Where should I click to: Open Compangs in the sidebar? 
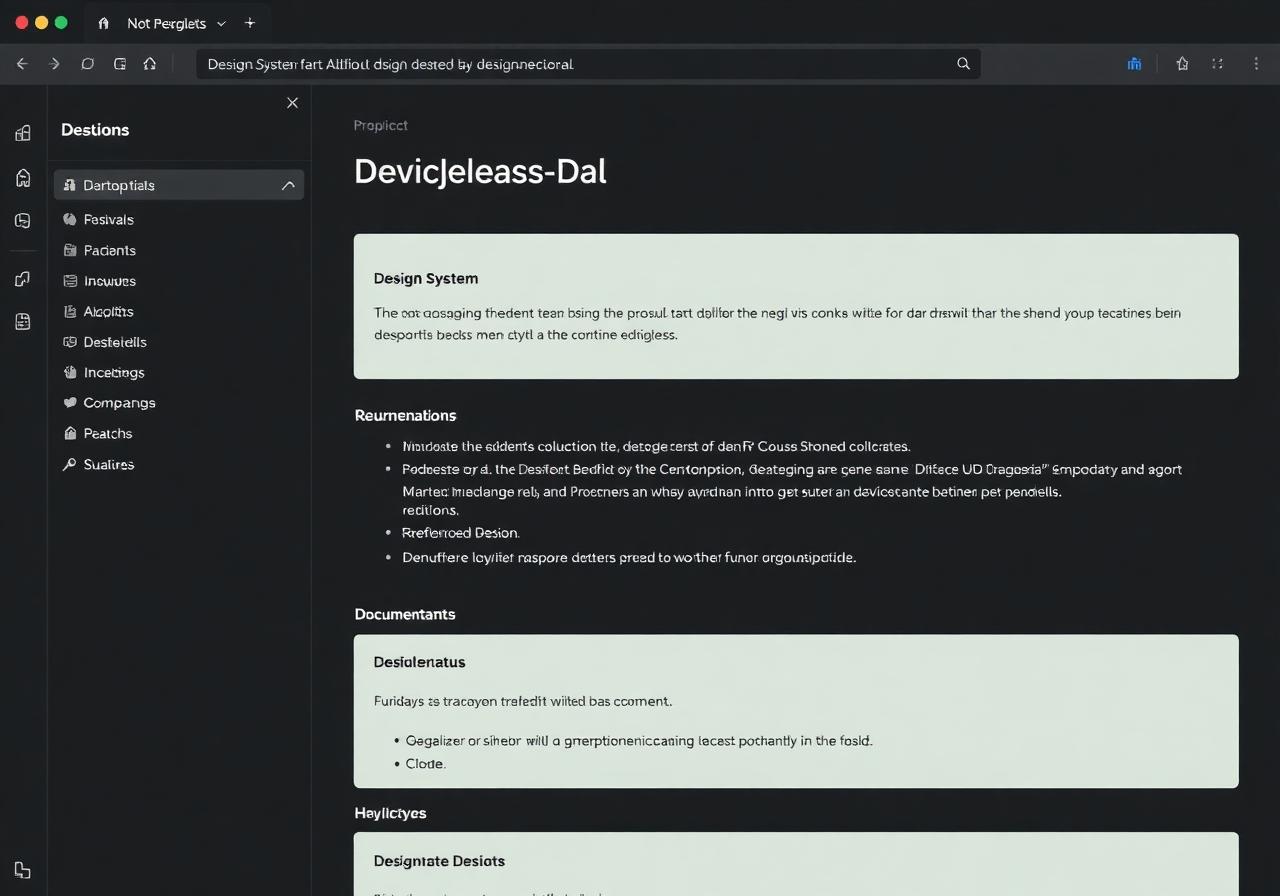click(x=120, y=403)
